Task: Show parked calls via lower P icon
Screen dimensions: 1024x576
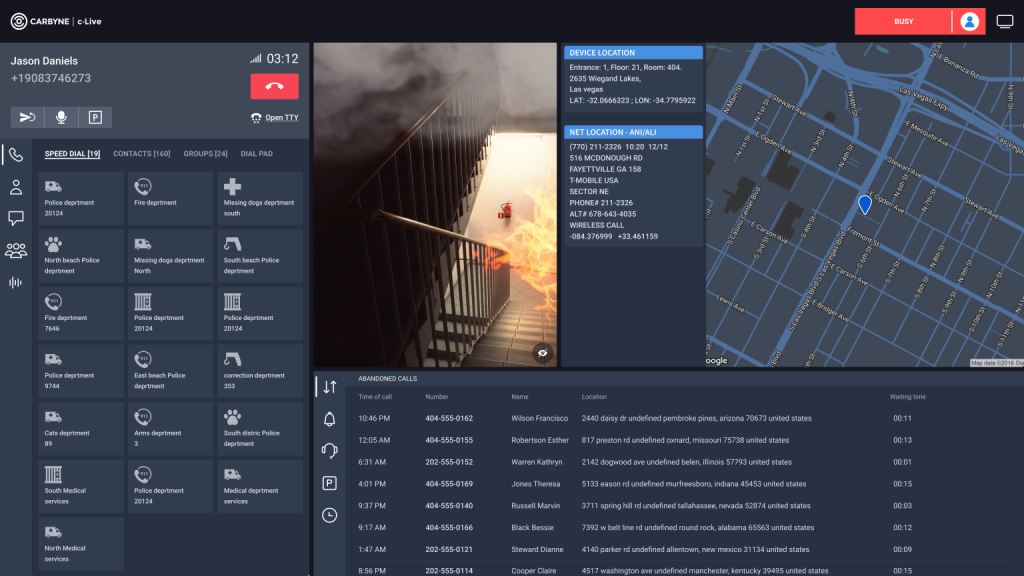Action: click(330, 483)
